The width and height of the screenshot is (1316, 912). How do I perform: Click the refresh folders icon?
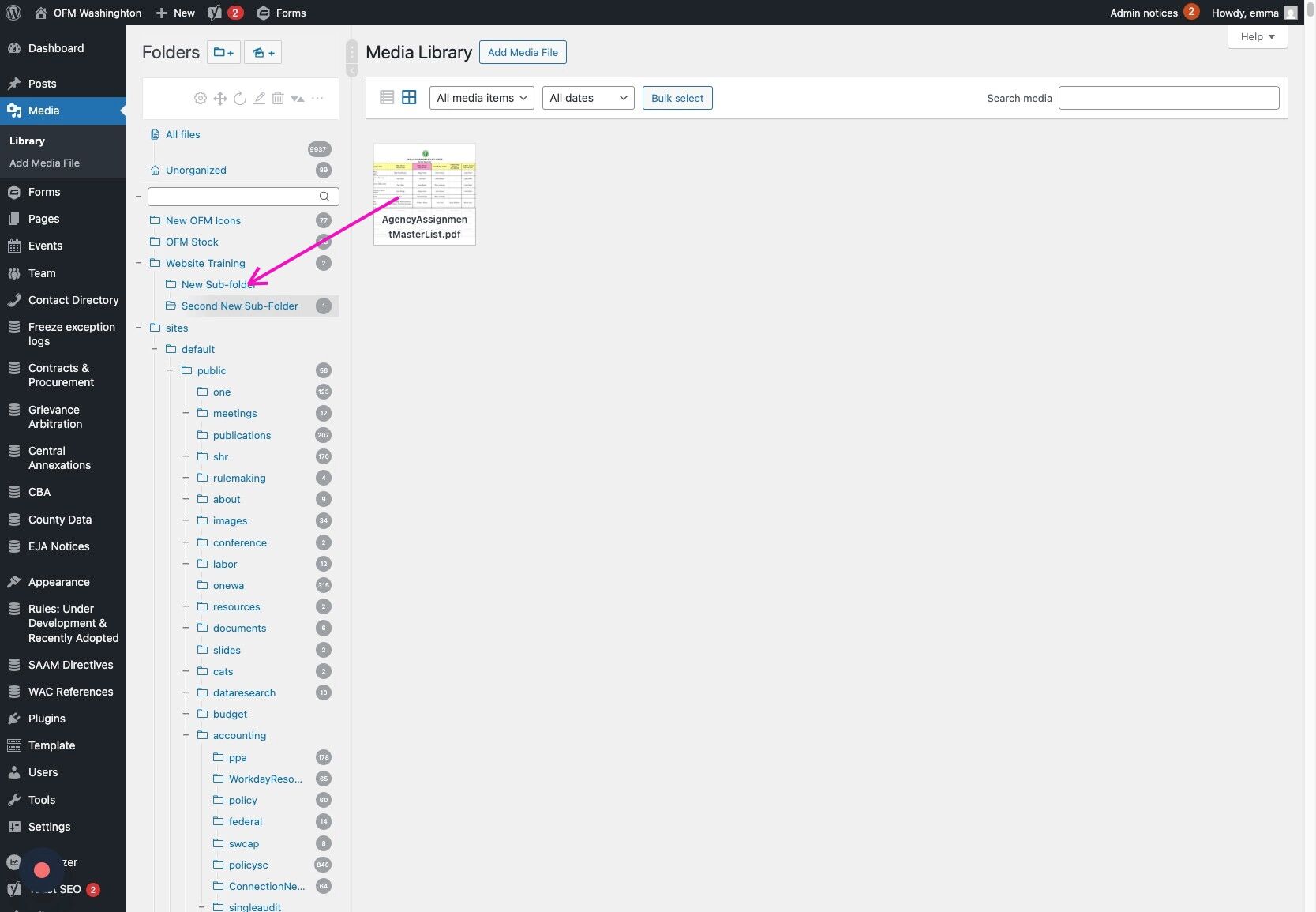pos(240,99)
